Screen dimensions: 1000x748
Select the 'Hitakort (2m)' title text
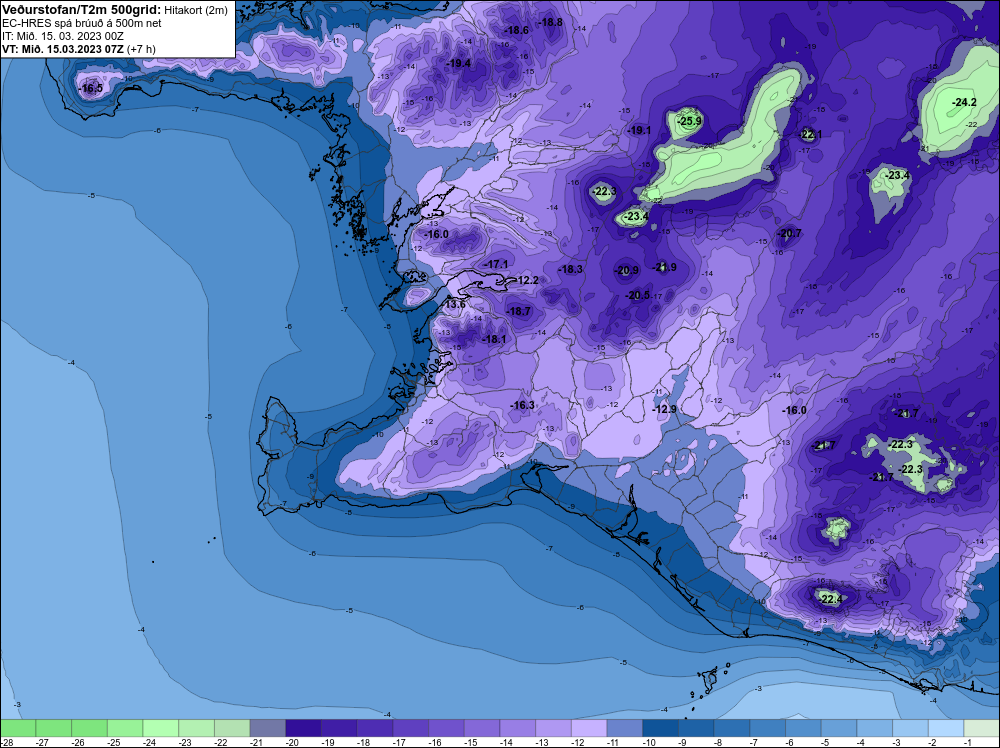[x=196, y=10]
